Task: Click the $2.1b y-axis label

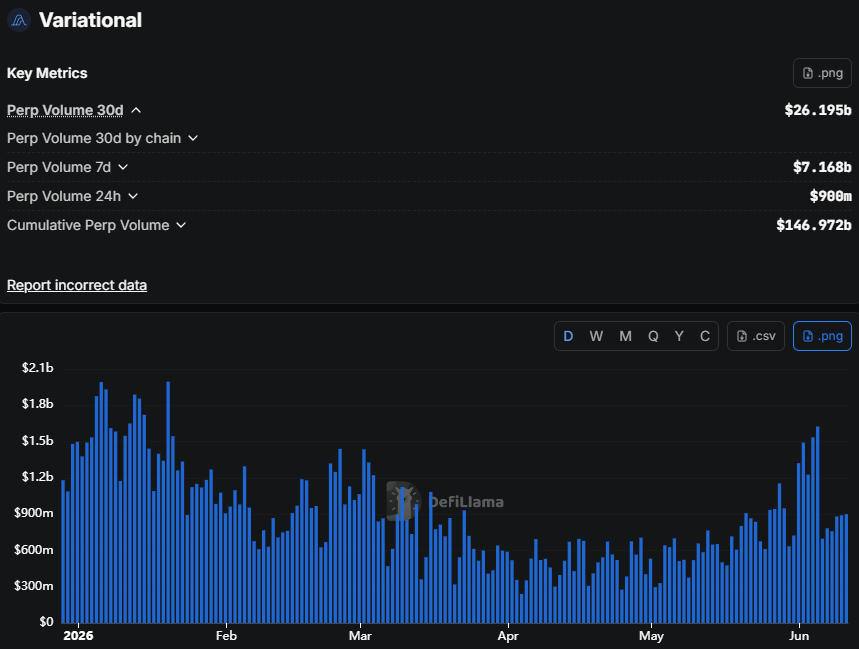Action: [37, 367]
